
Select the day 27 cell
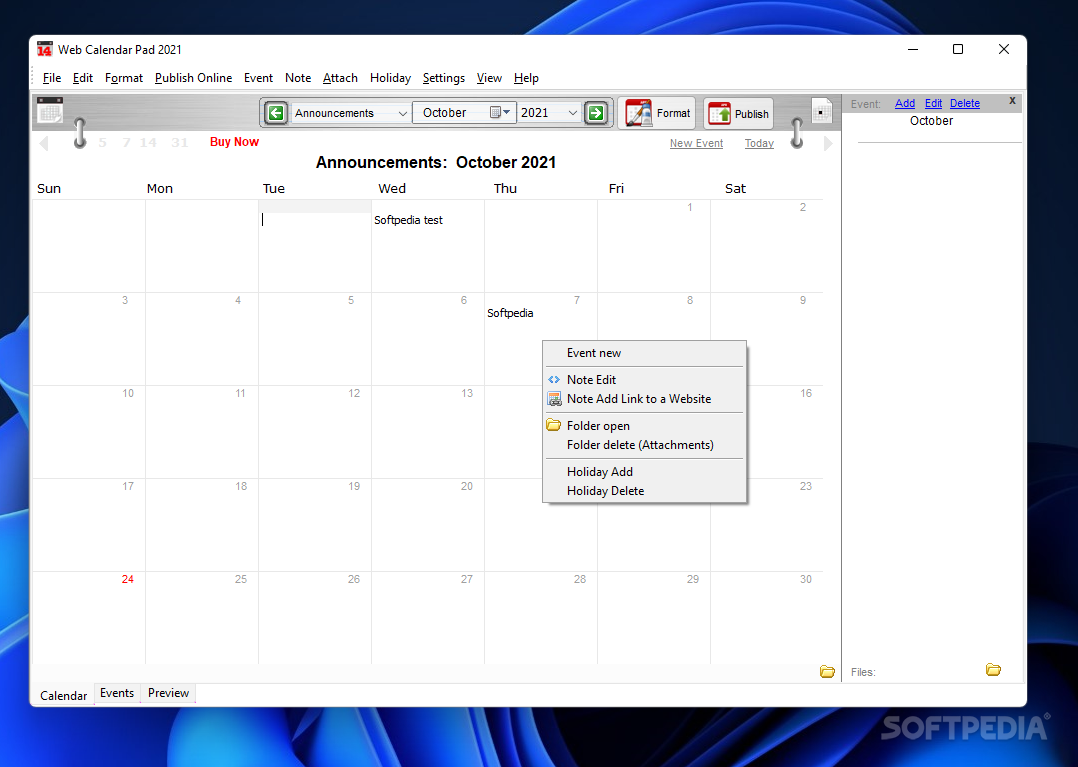click(428, 617)
